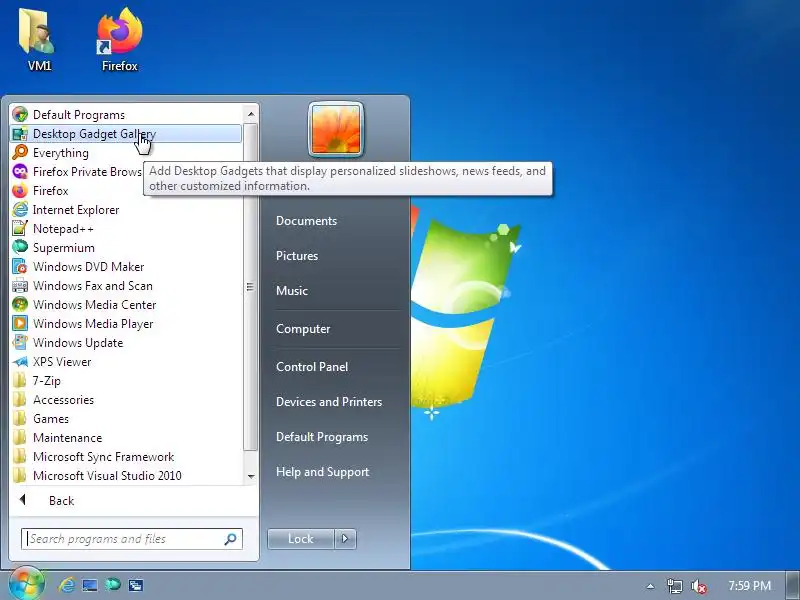Open Default Programs in right Start pane
This screenshot has width=800, height=600.
coord(322,437)
